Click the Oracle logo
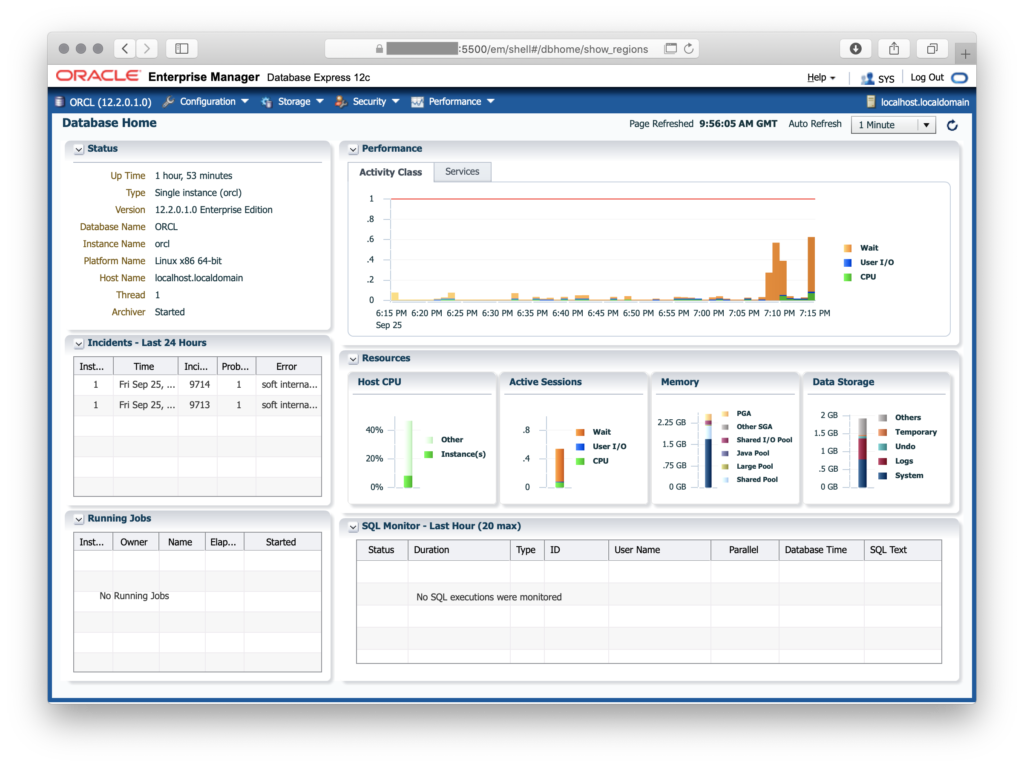This screenshot has width=1024, height=767. coord(98,76)
